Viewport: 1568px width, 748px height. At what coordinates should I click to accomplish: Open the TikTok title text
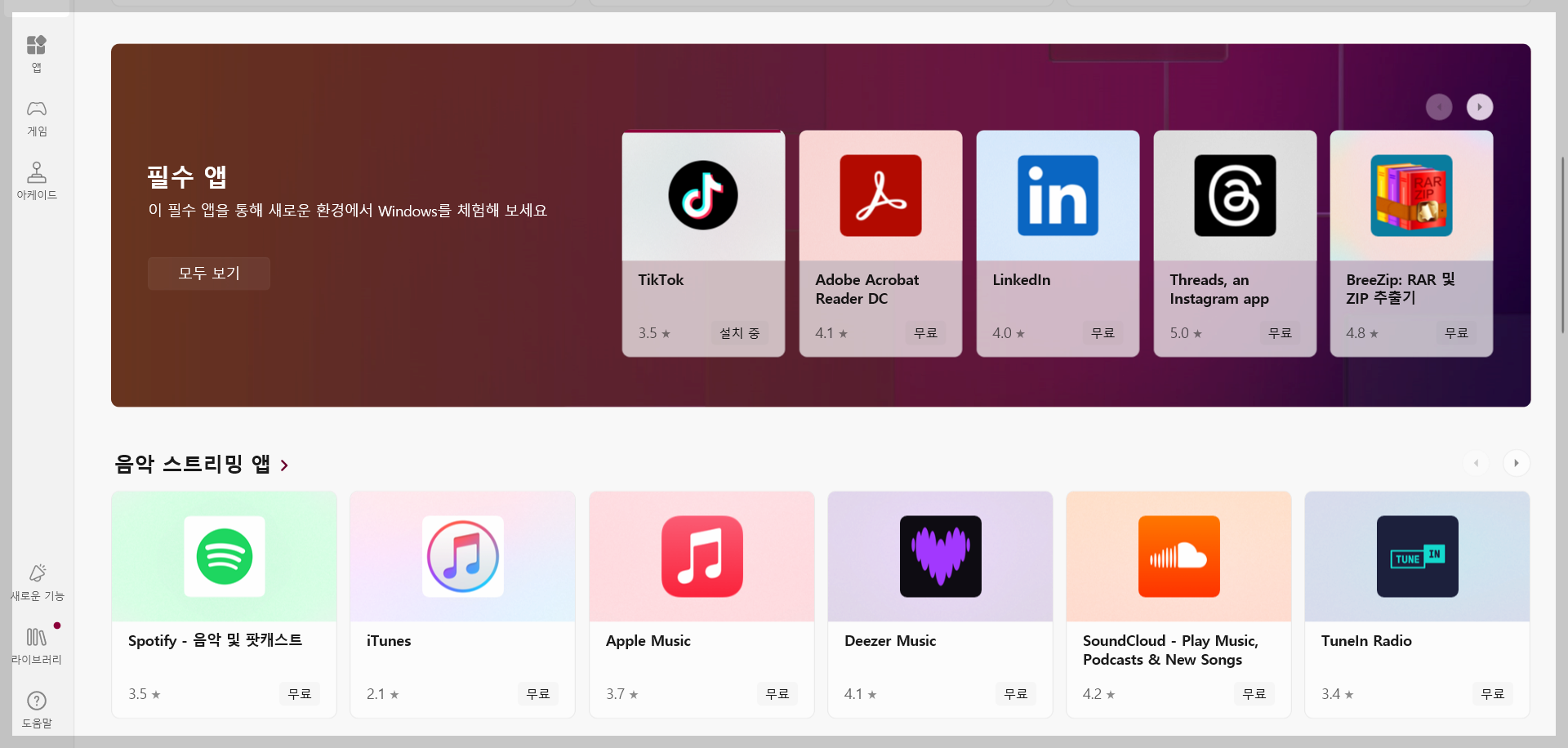[x=661, y=280]
